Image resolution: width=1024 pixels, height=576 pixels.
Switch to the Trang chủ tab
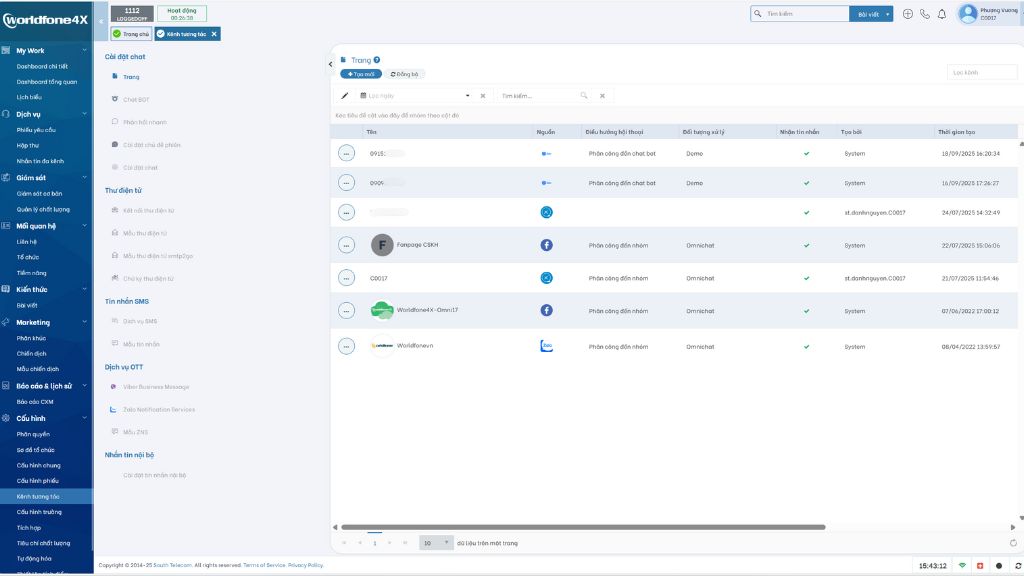click(131, 34)
